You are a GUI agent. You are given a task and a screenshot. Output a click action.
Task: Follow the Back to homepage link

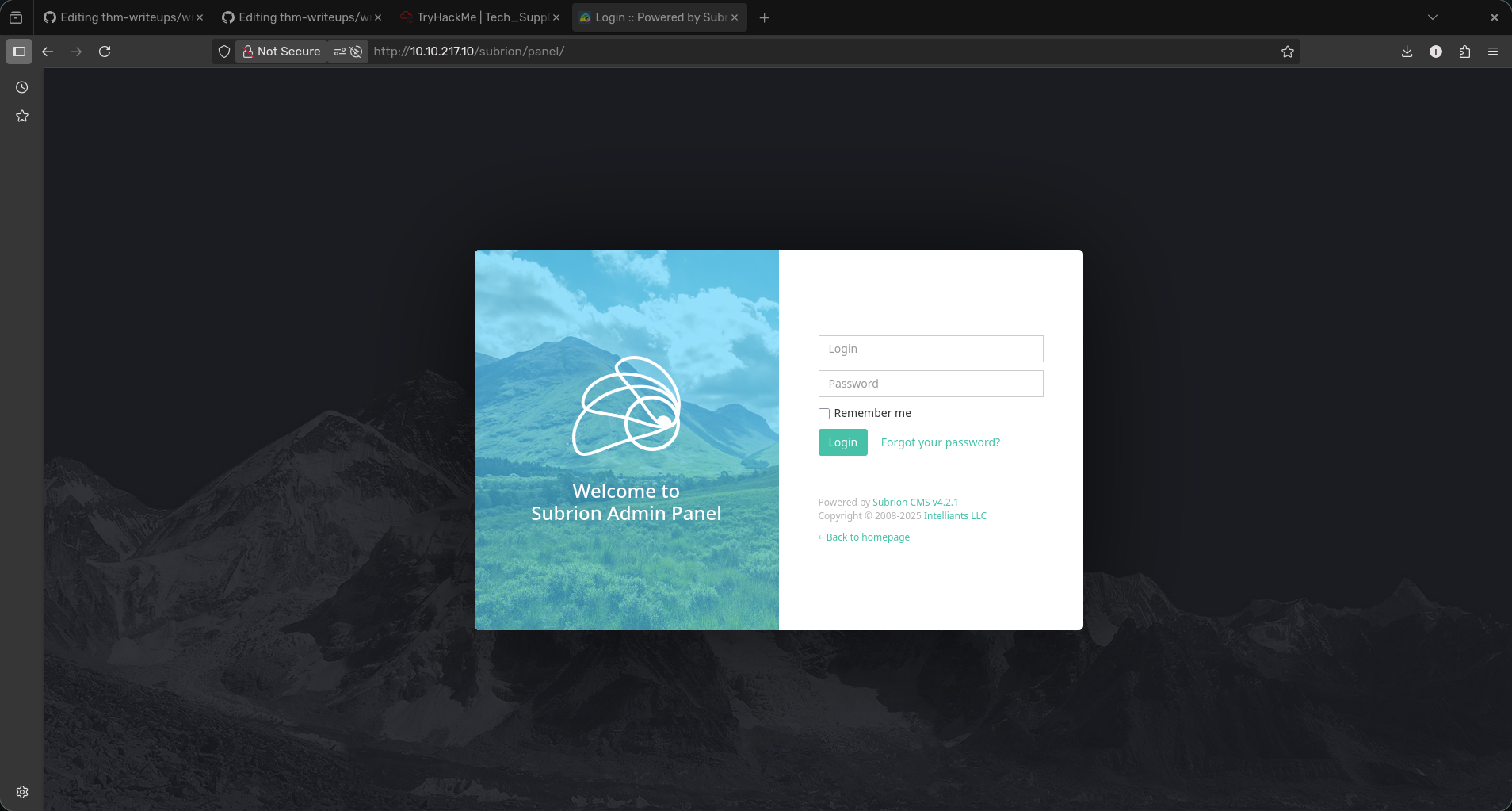point(864,537)
